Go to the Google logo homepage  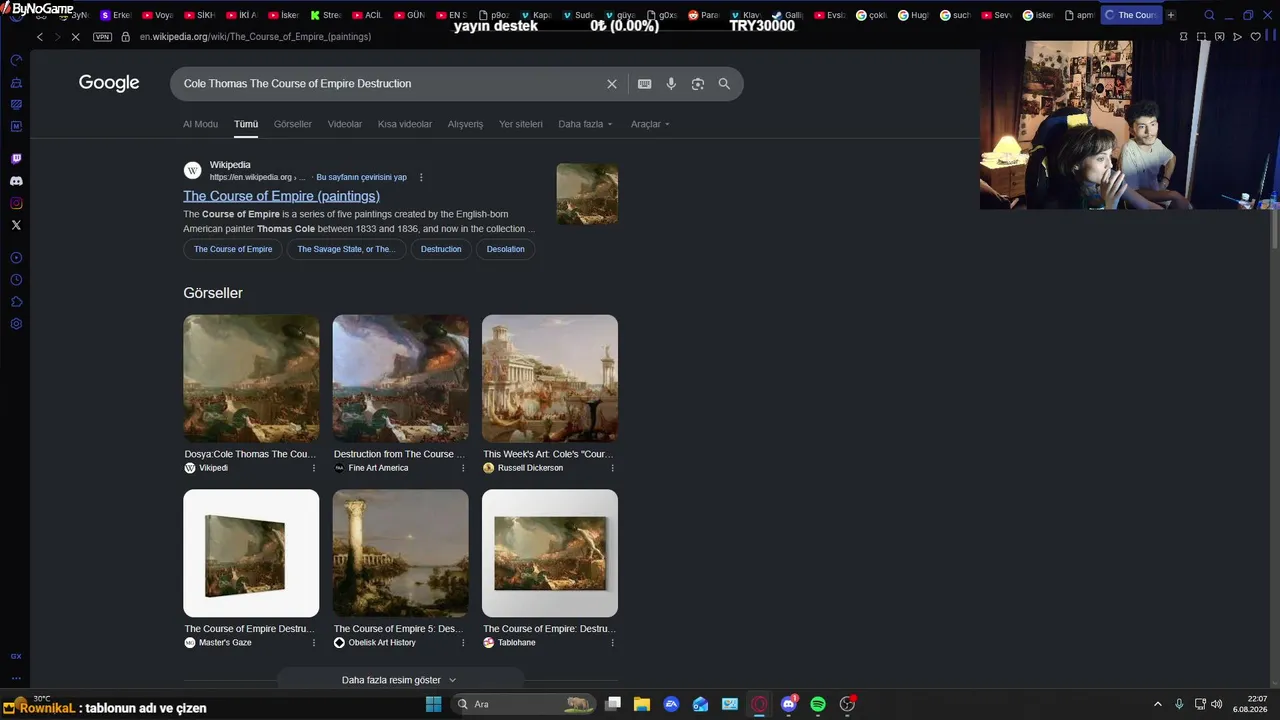(109, 83)
